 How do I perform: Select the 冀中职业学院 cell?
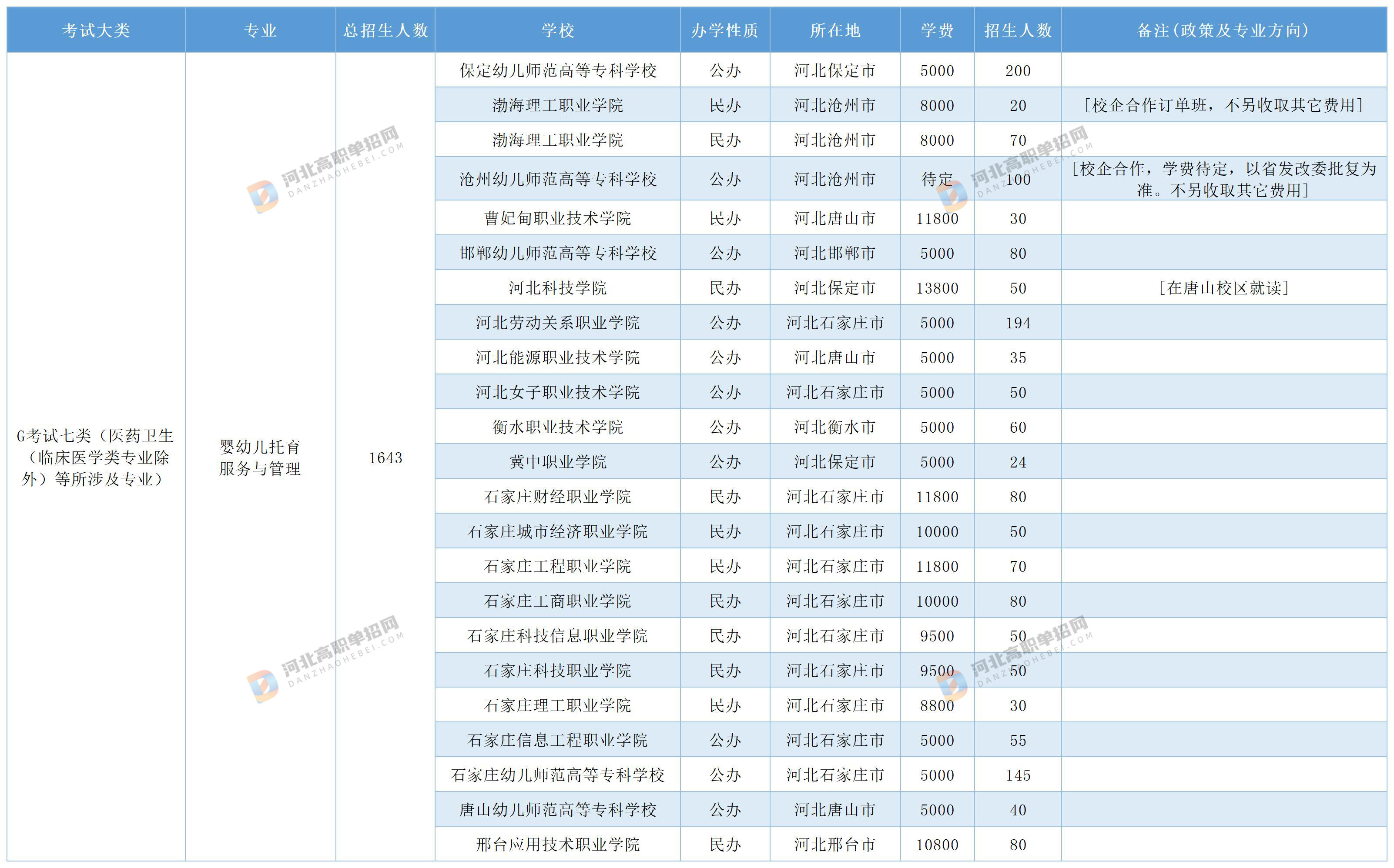[x=558, y=461]
